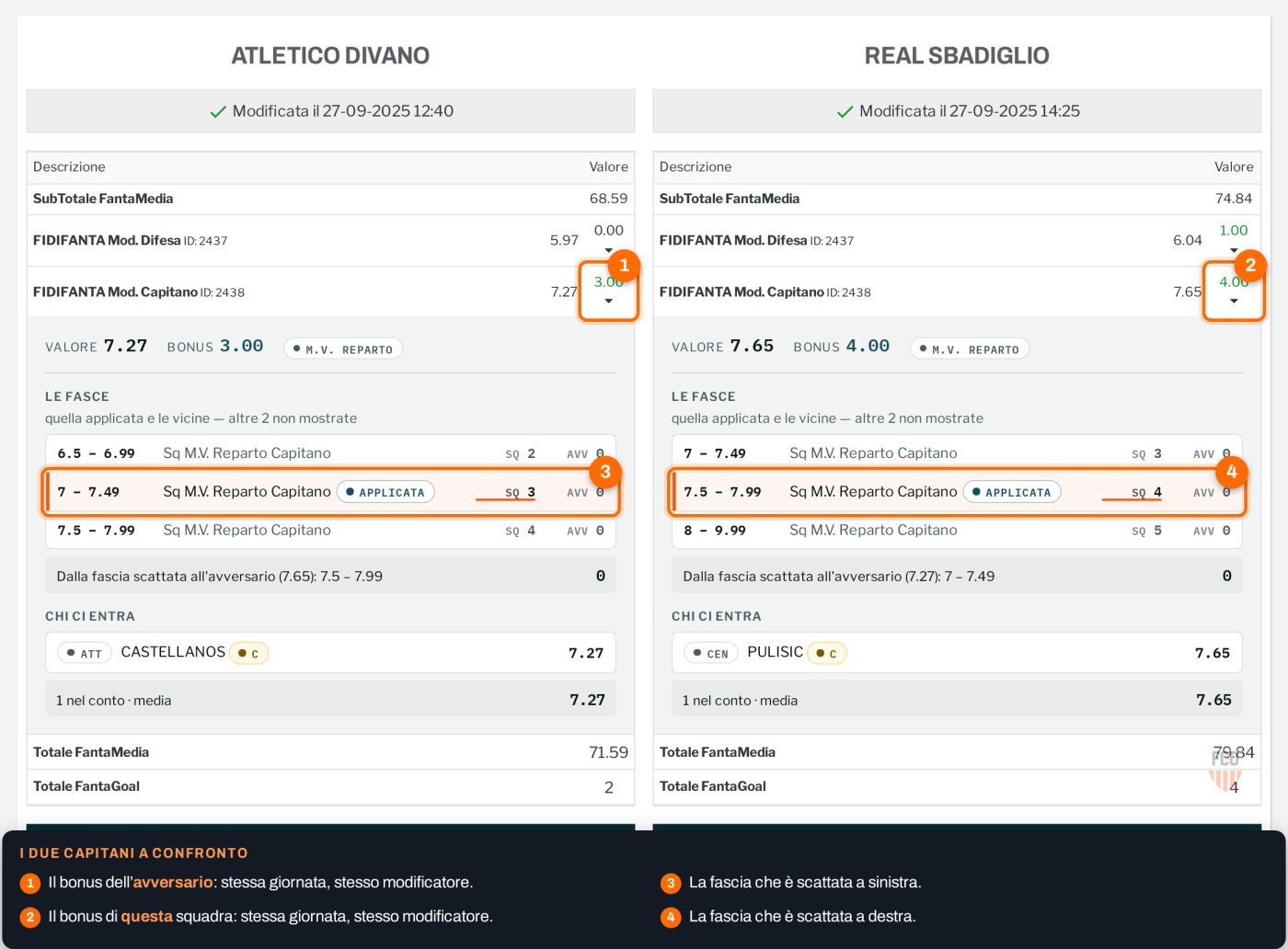Expand Real Sbadiglio Mod. Difesa arrow

(x=1234, y=251)
